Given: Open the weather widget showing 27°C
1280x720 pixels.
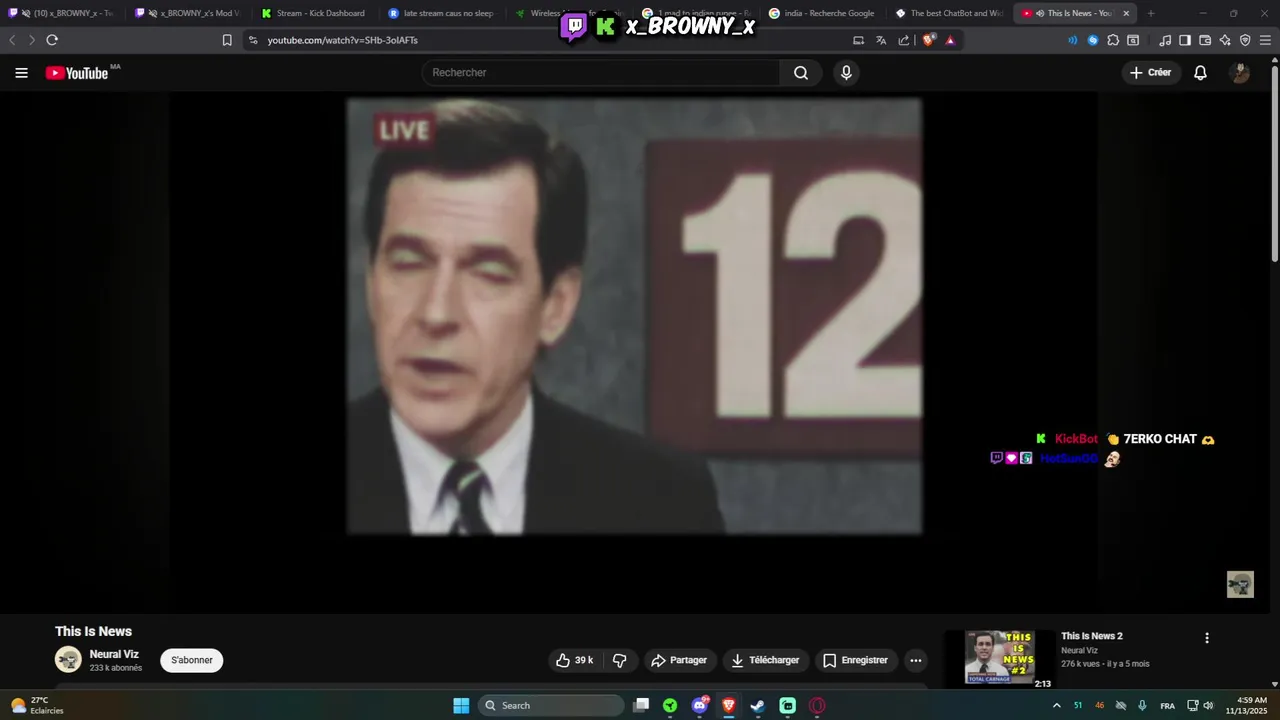Looking at the screenshot, I should [x=36, y=705].
